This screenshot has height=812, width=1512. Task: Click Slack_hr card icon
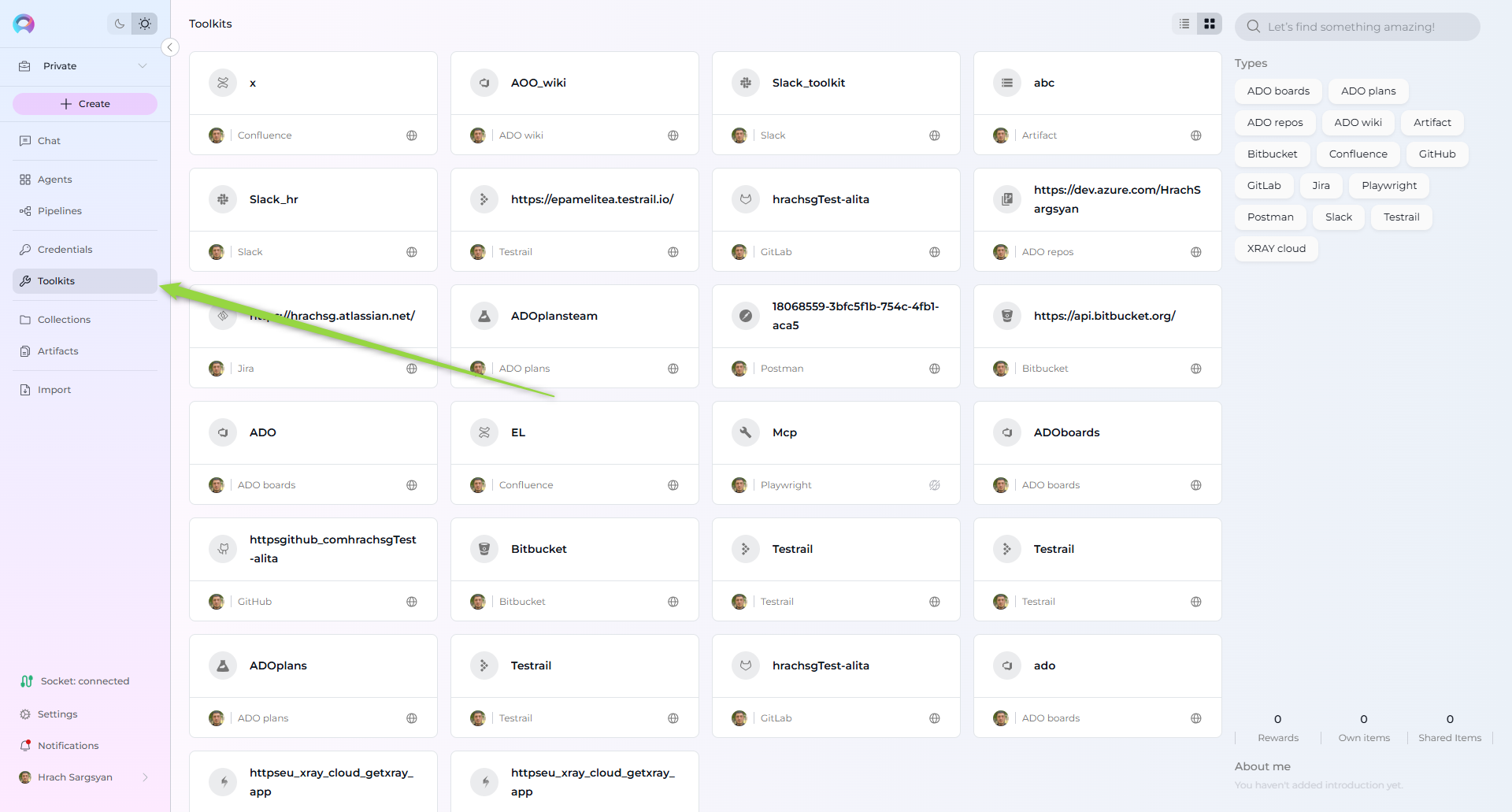point(223,199)
